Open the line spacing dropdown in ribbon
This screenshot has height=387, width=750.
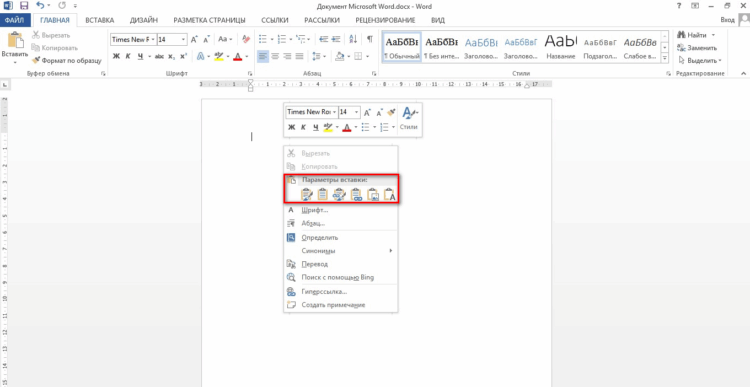click(318, 56)
